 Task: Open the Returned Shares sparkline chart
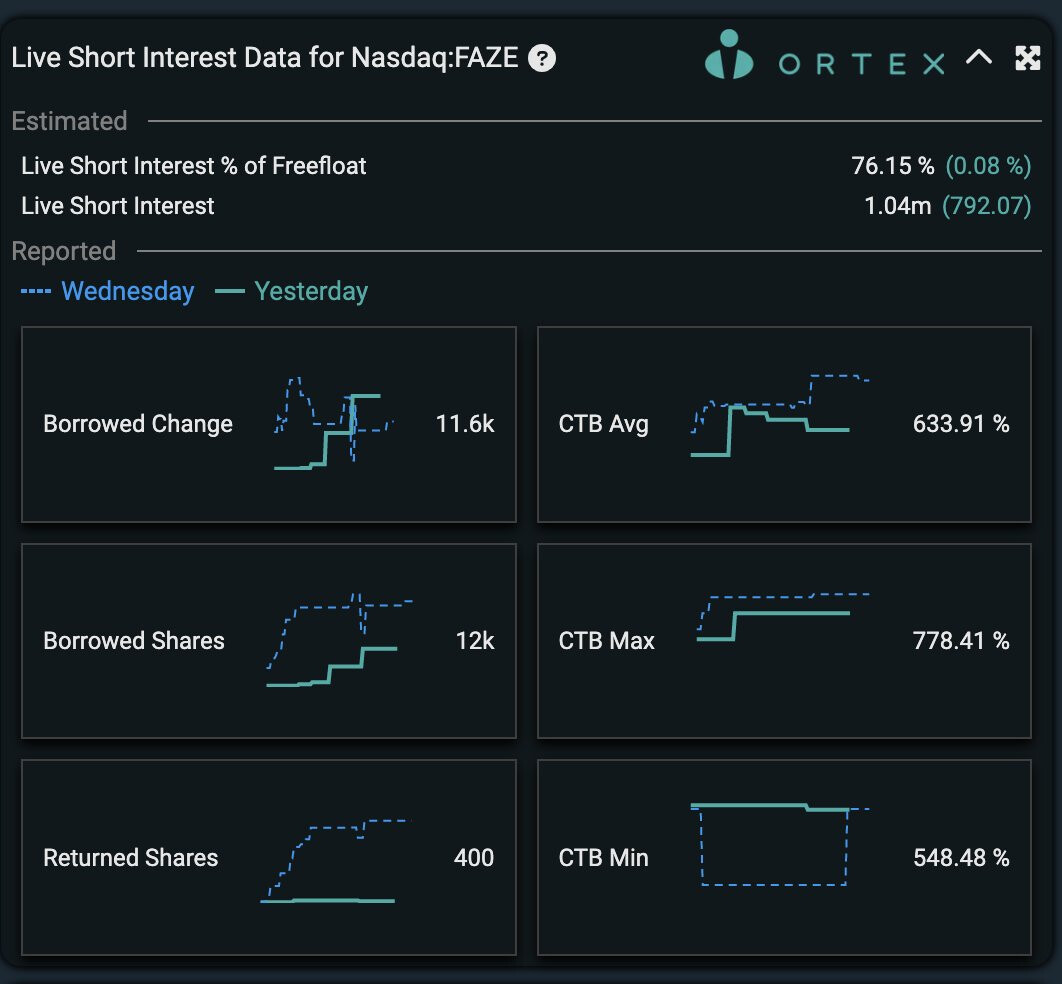point(335,861)
